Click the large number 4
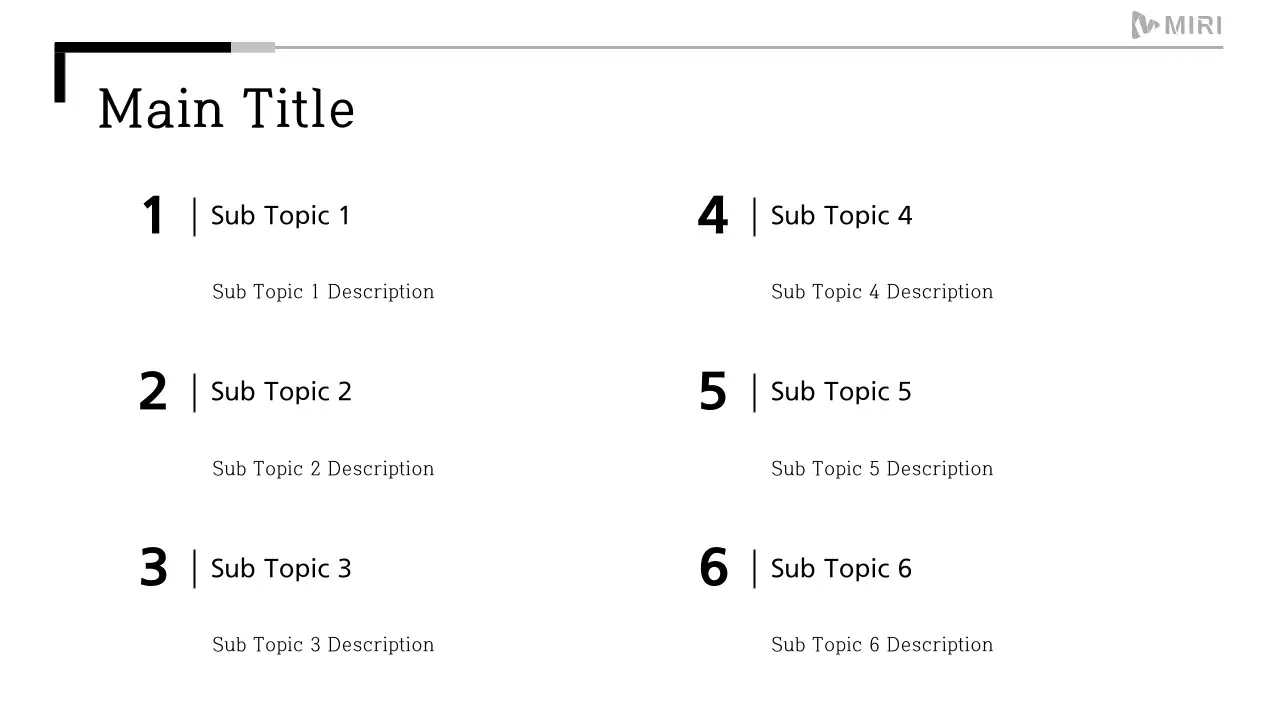Image resolution: width=1280 pixels, height=720 pixels. pos(712,216)
